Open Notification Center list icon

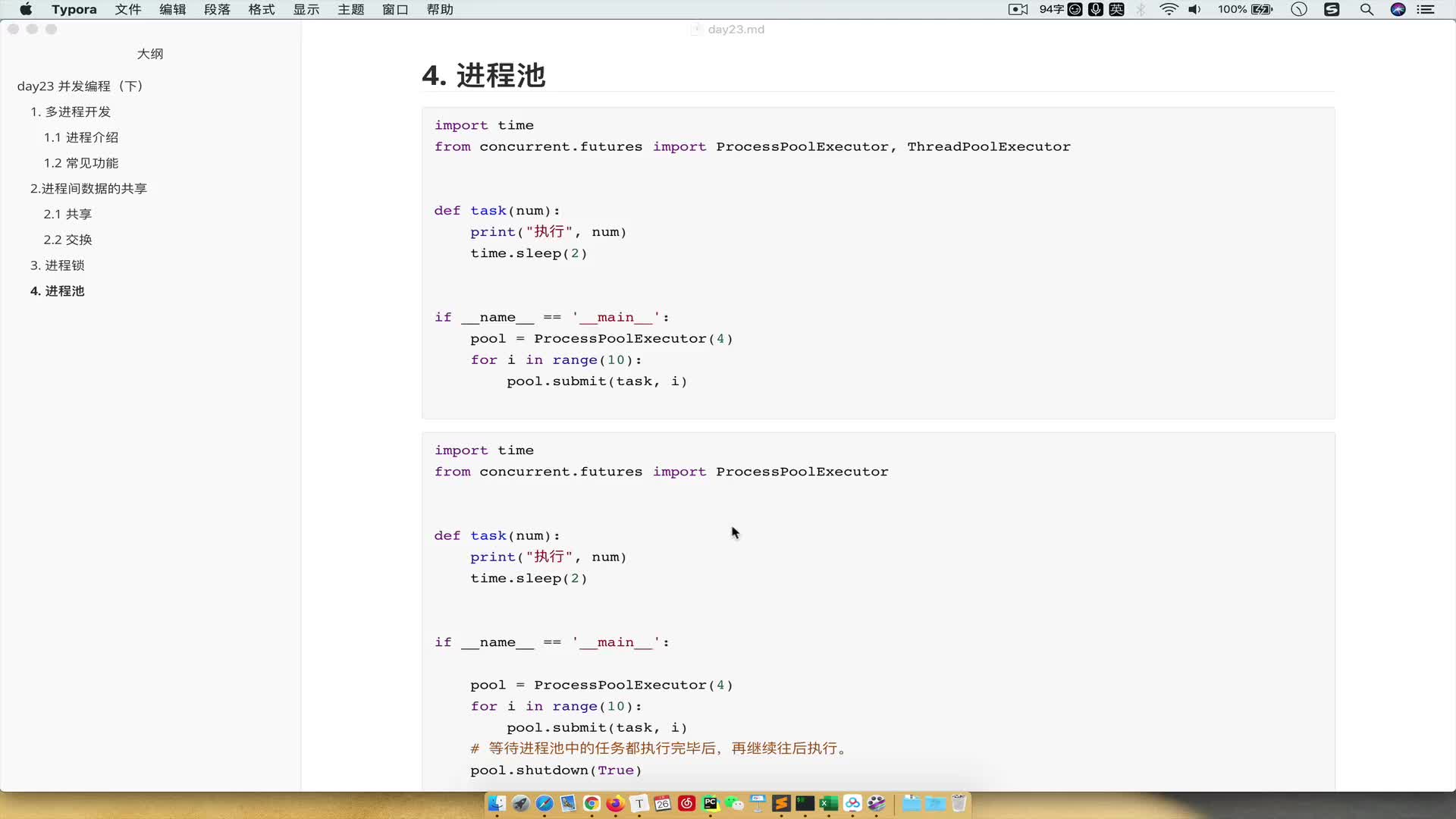(1426, 9)
